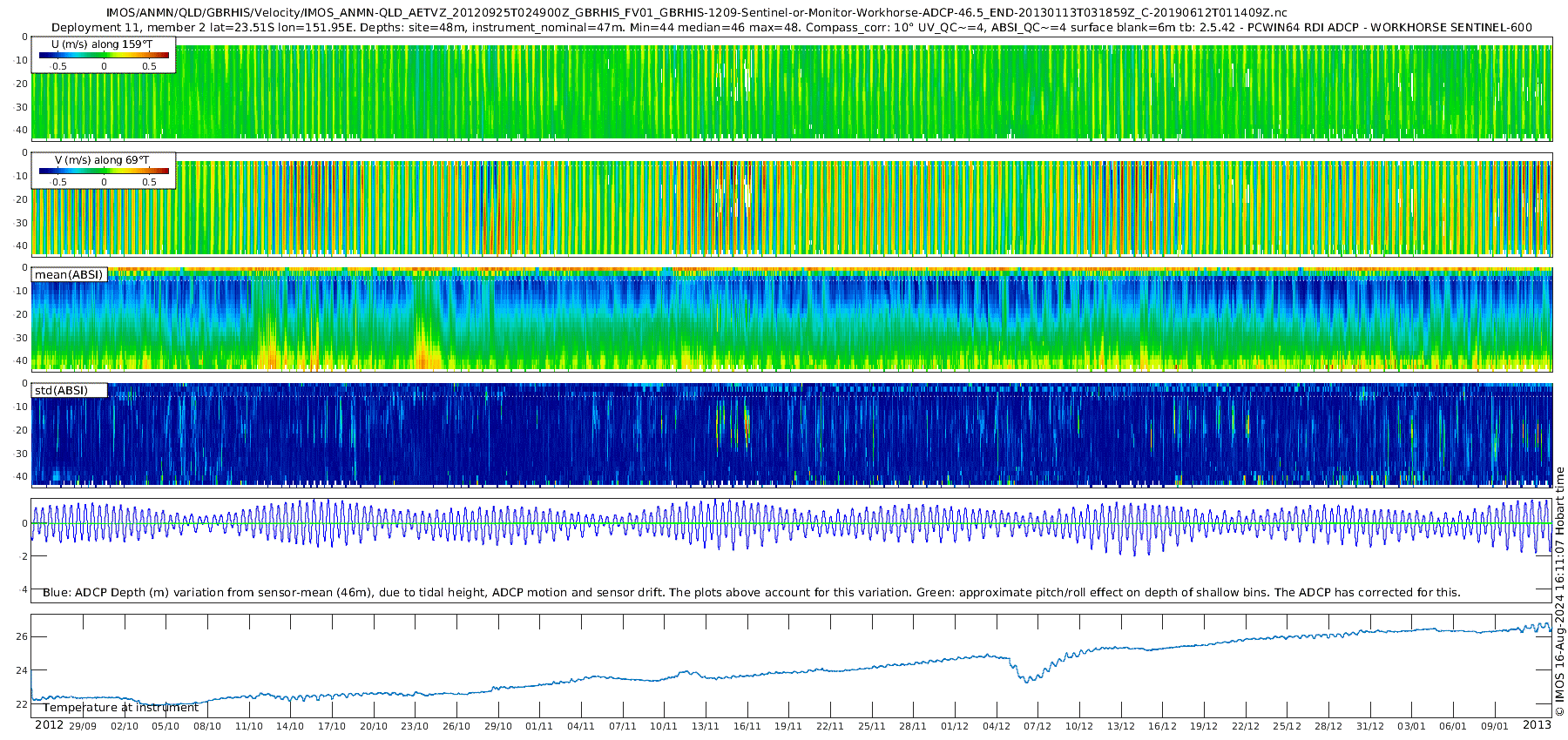This screenshot has height=740, width=1568.
Task: Select the std(ABSI) panel label
Action: pos(69,390)
